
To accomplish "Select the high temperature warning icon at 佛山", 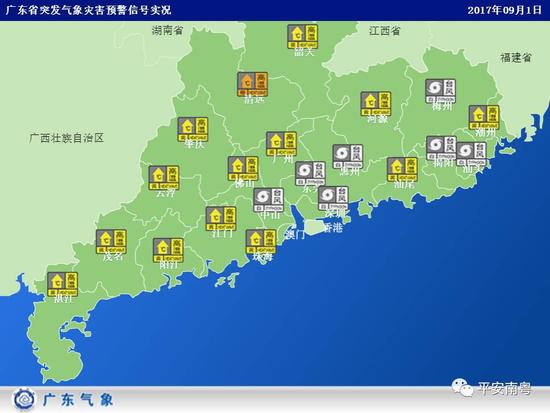I will pyautogui.click(x=243, y=168).
